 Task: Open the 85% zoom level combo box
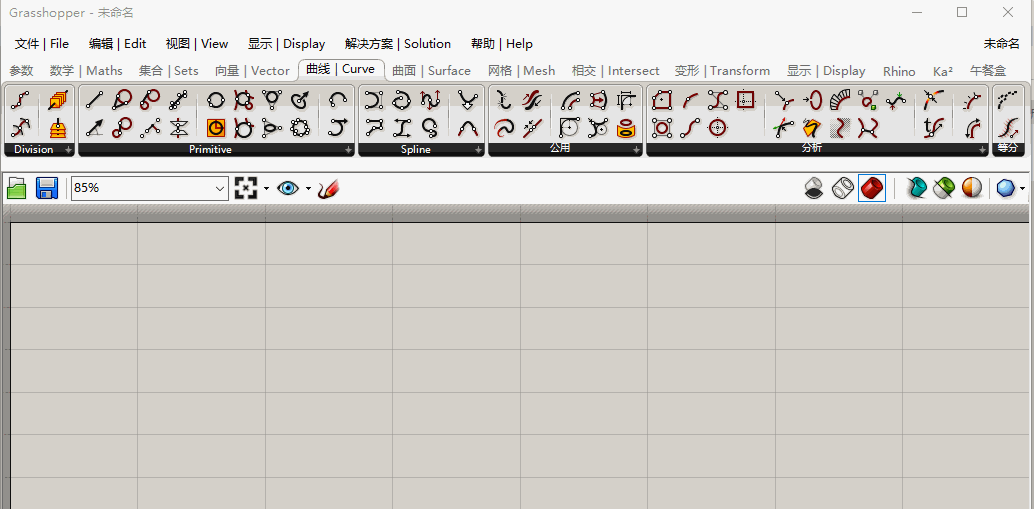coord(150,189)
